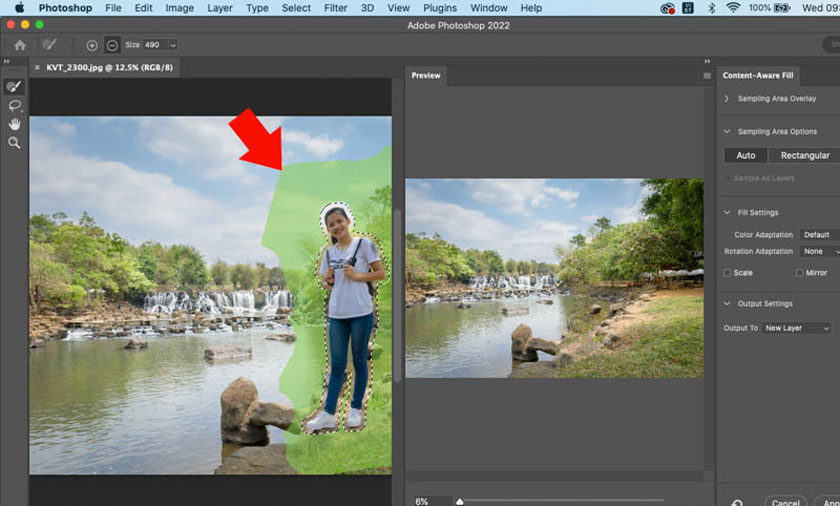Switch brush to subtract mode (minus)
Screen dimensions: 840x506
(112, 46)
